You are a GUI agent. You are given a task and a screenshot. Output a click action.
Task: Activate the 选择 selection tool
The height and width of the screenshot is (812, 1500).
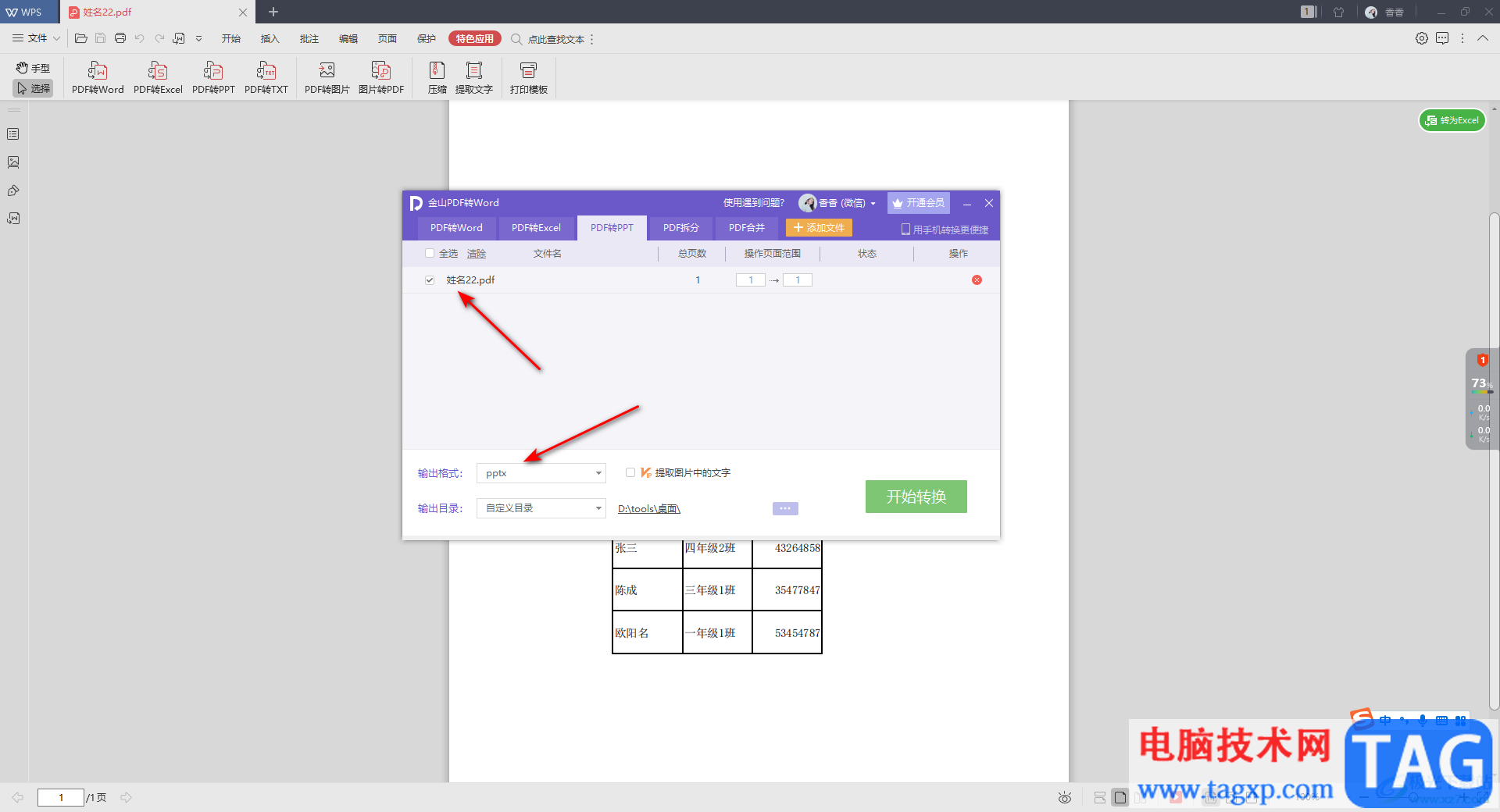coord(33,88)
